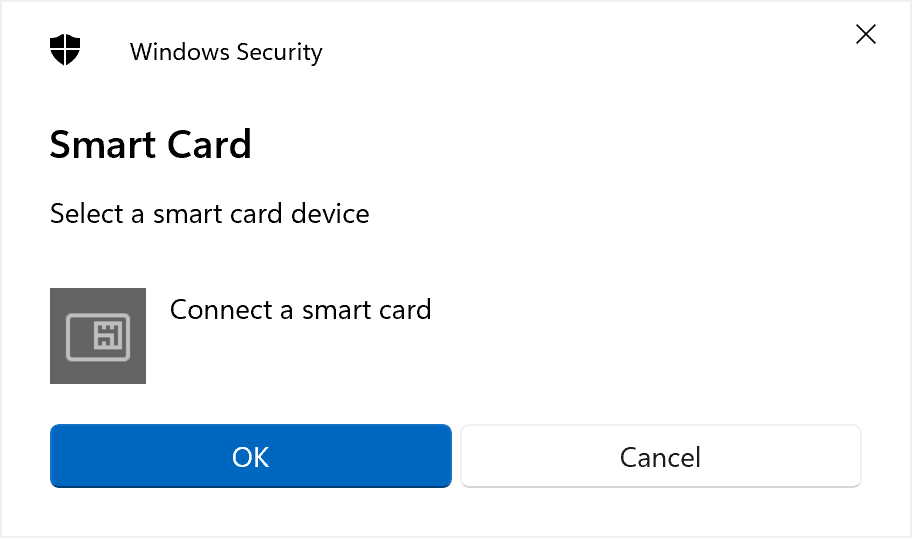Image resolution: width=912 pixels, height=538 pixels.
Task: Click the Select a smart card device prompt
Action: point(209,213)
